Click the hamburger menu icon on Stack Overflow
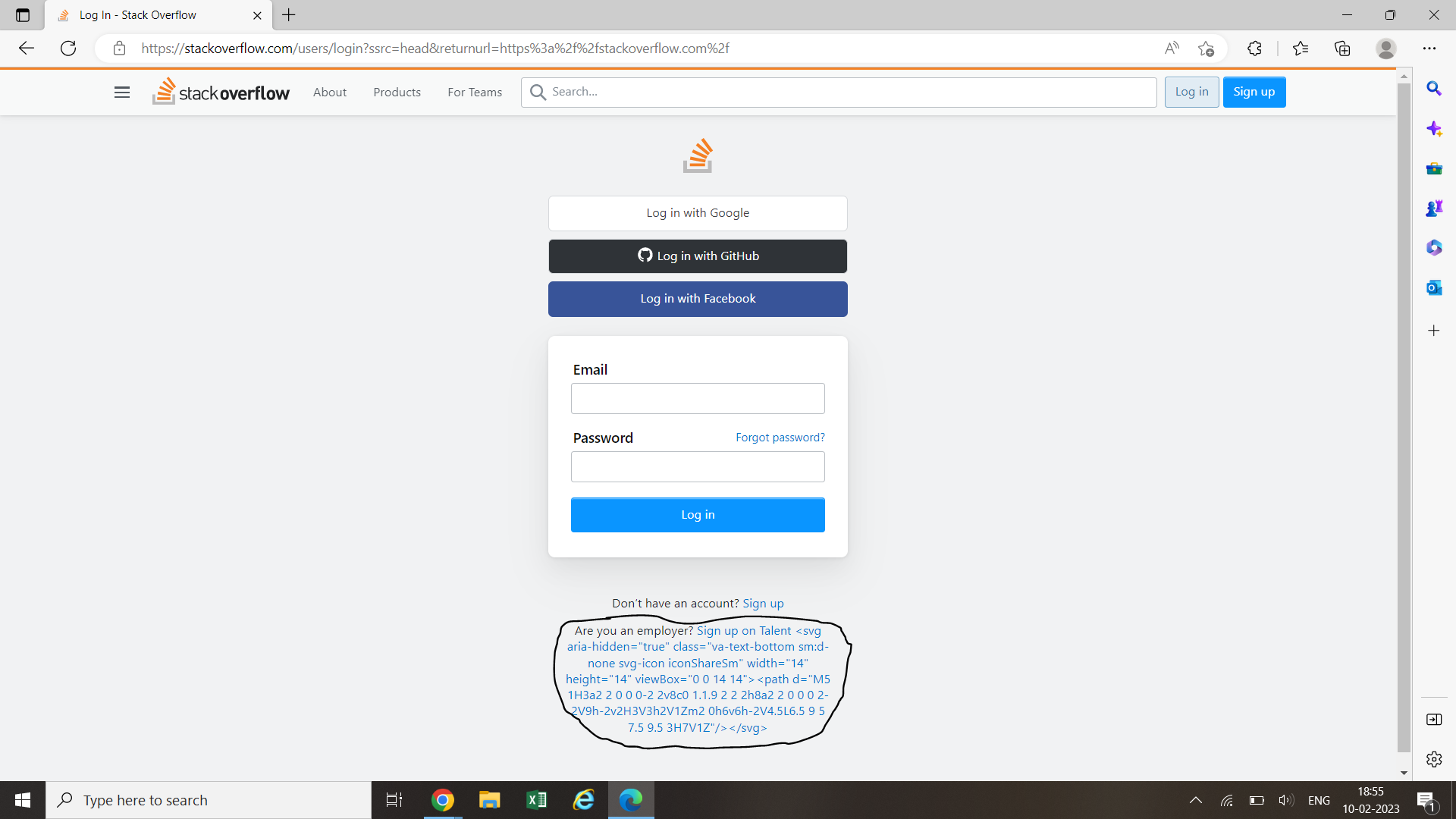The image size is (1456, 819). pos(123,92)
